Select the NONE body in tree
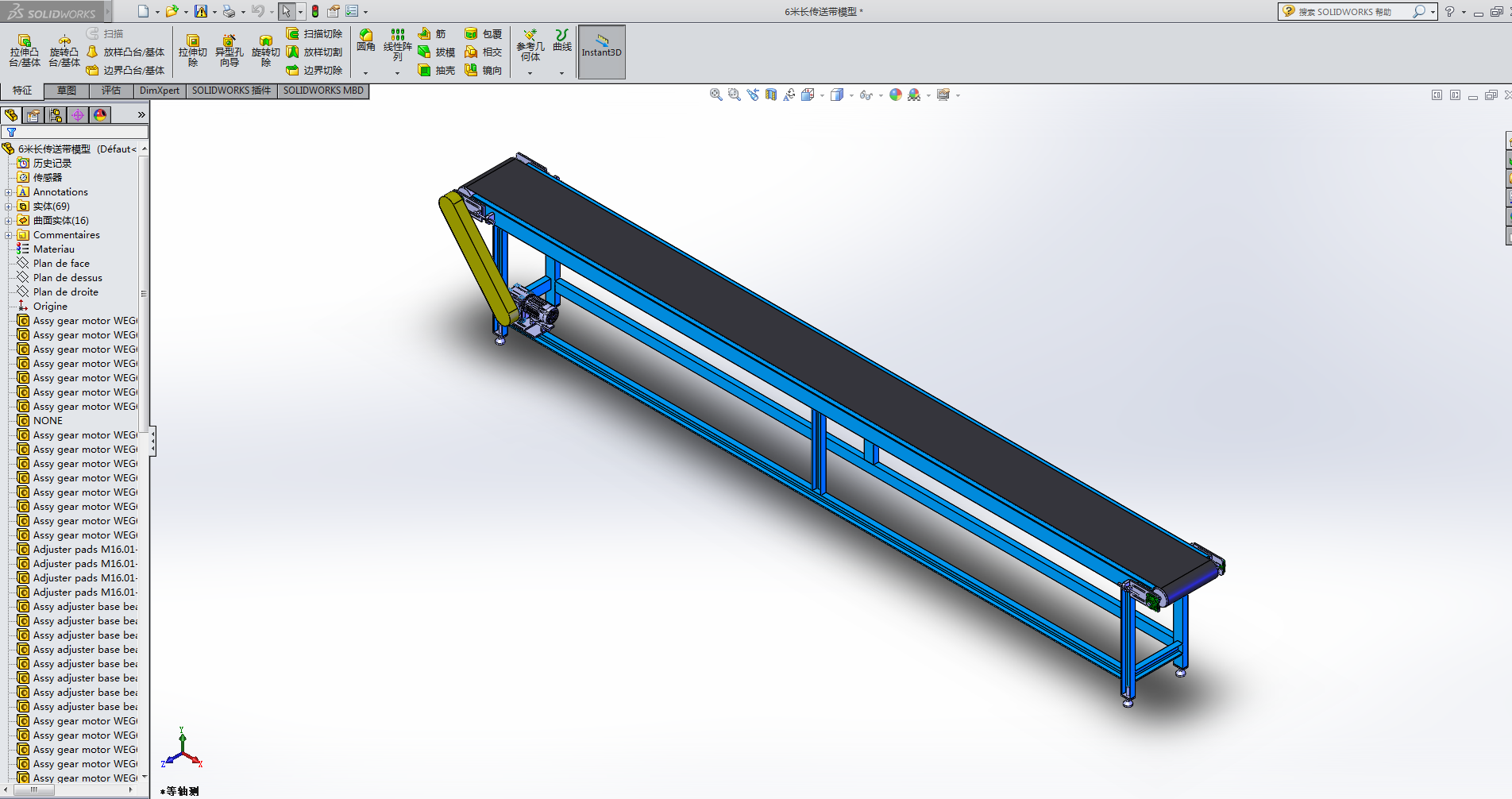The height and width of the screenshot is (799, 1512). coord(48,421)
